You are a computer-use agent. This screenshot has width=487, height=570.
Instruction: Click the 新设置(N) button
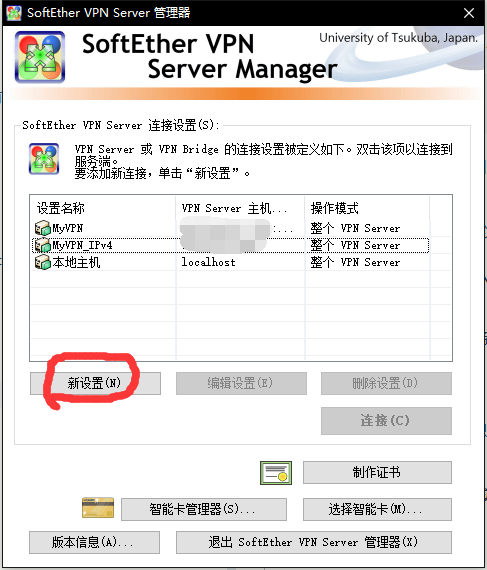coord(95,383)
